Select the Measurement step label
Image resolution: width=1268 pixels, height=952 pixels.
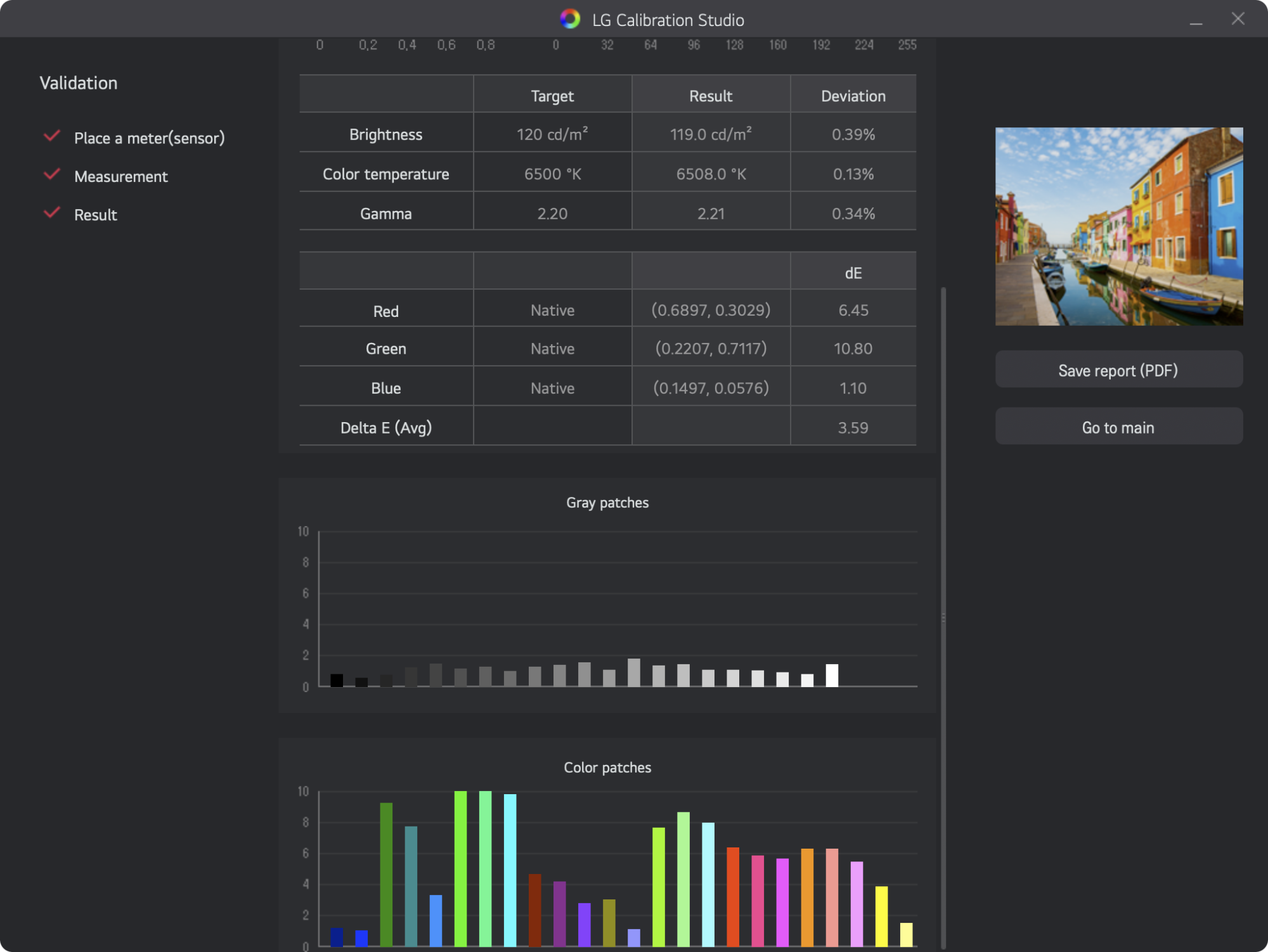click(x=120, y=177)
